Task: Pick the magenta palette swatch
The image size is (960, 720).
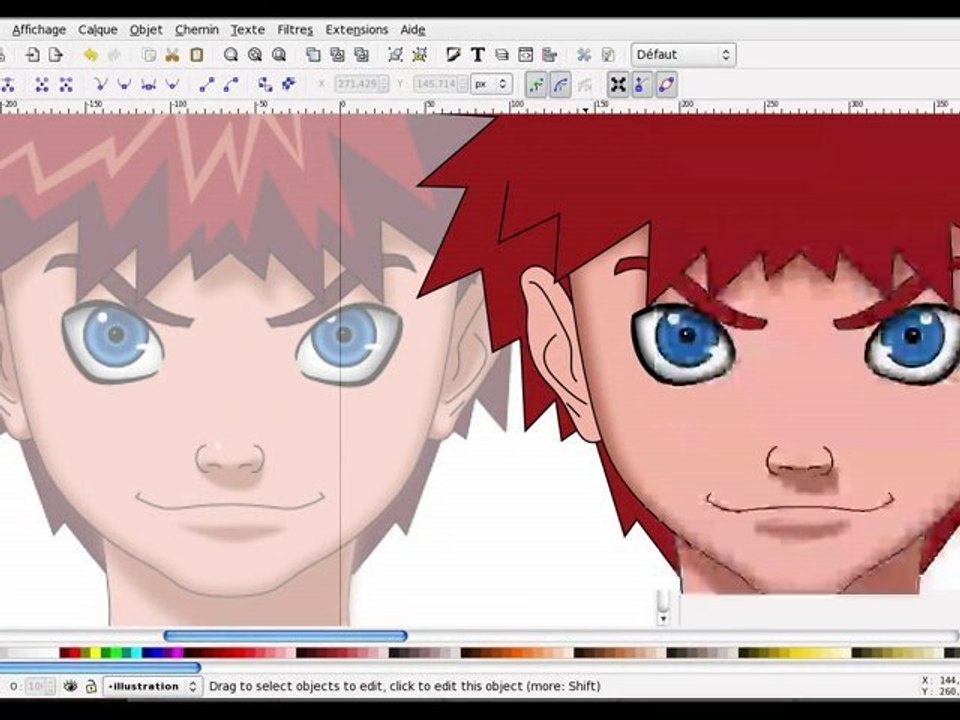Action: [x=177, y=653]
